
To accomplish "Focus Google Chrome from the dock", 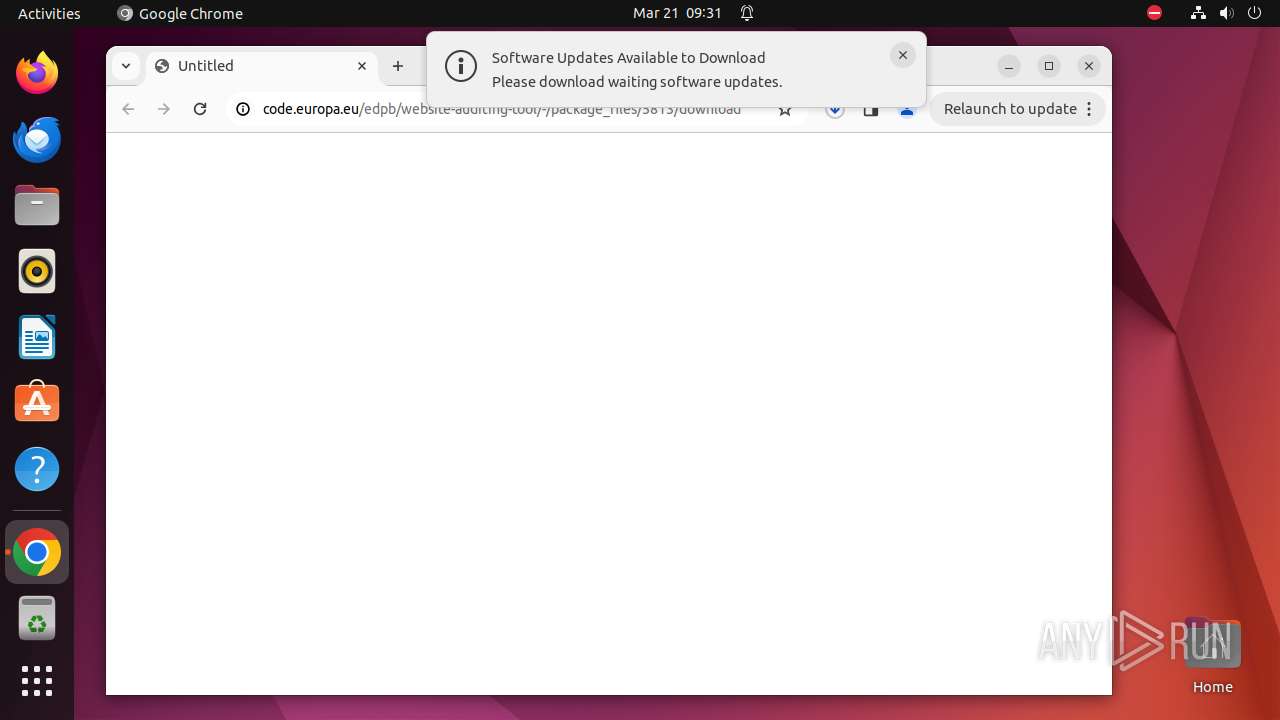I will pyautogui.click(x=37, y=552).
